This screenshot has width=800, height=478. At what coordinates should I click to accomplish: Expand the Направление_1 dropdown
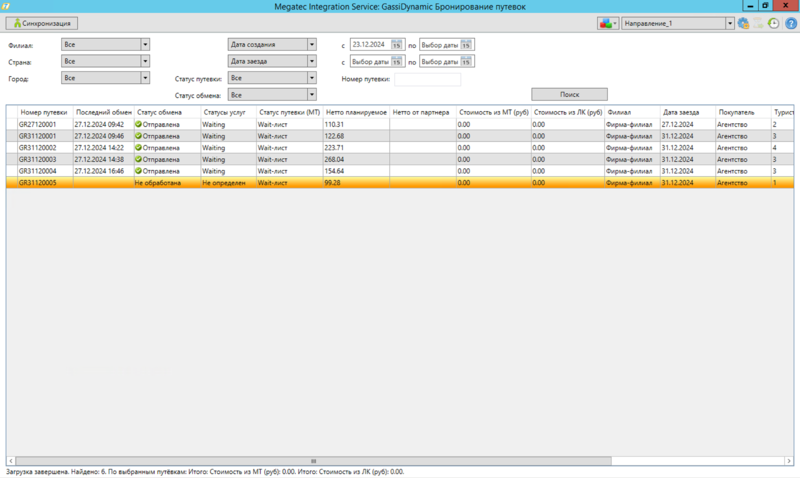click(x=730, y=23)
